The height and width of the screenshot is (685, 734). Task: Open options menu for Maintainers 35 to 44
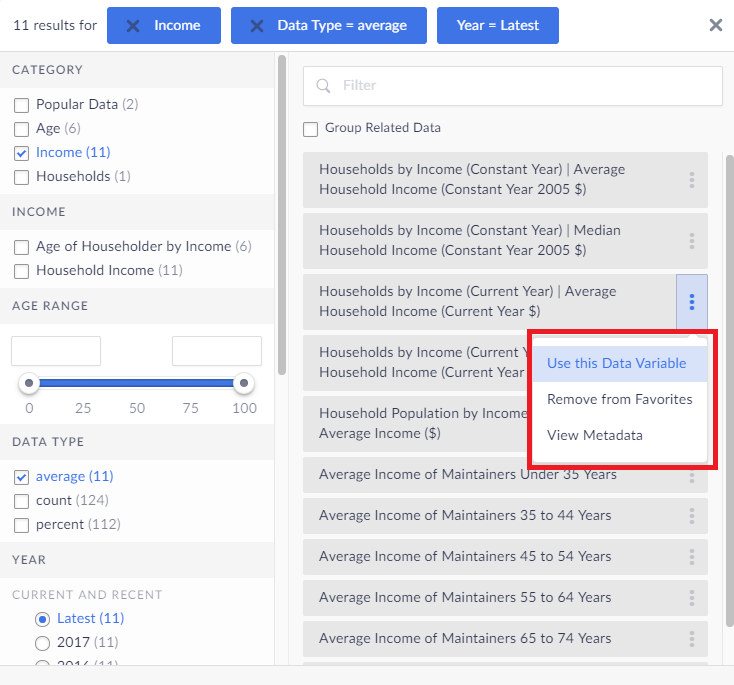tap(691, 516)
